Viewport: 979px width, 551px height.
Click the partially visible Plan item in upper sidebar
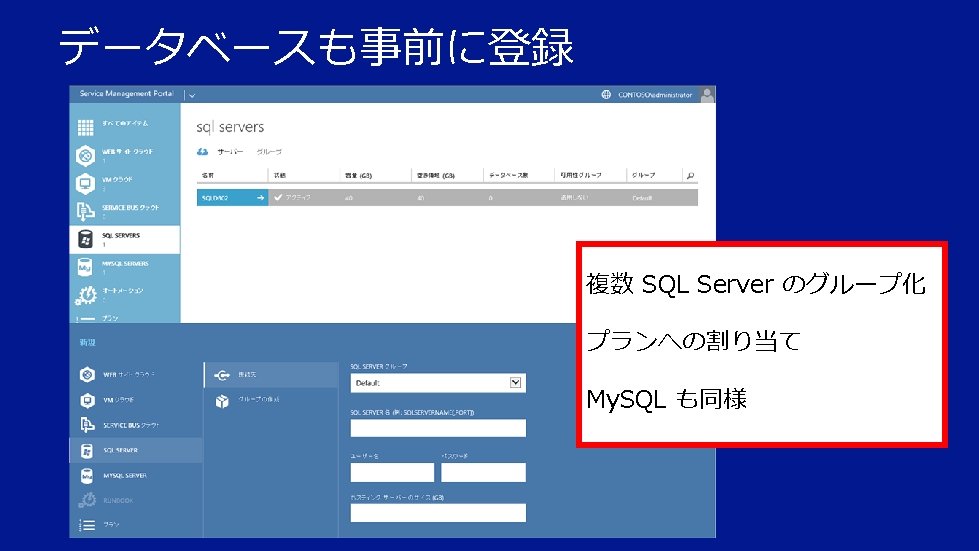[124, 318]
